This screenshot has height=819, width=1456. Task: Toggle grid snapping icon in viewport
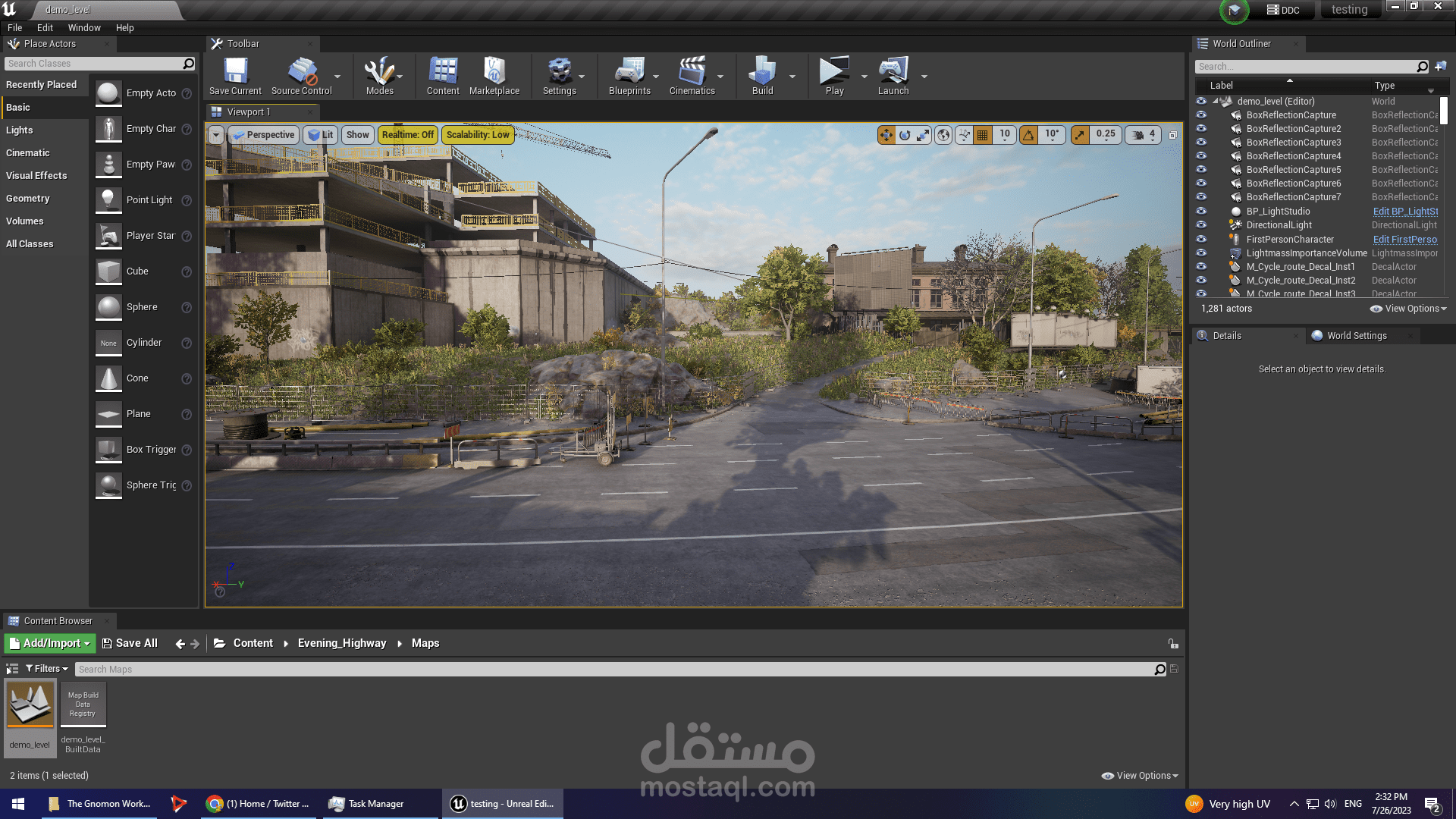[983, 135]
